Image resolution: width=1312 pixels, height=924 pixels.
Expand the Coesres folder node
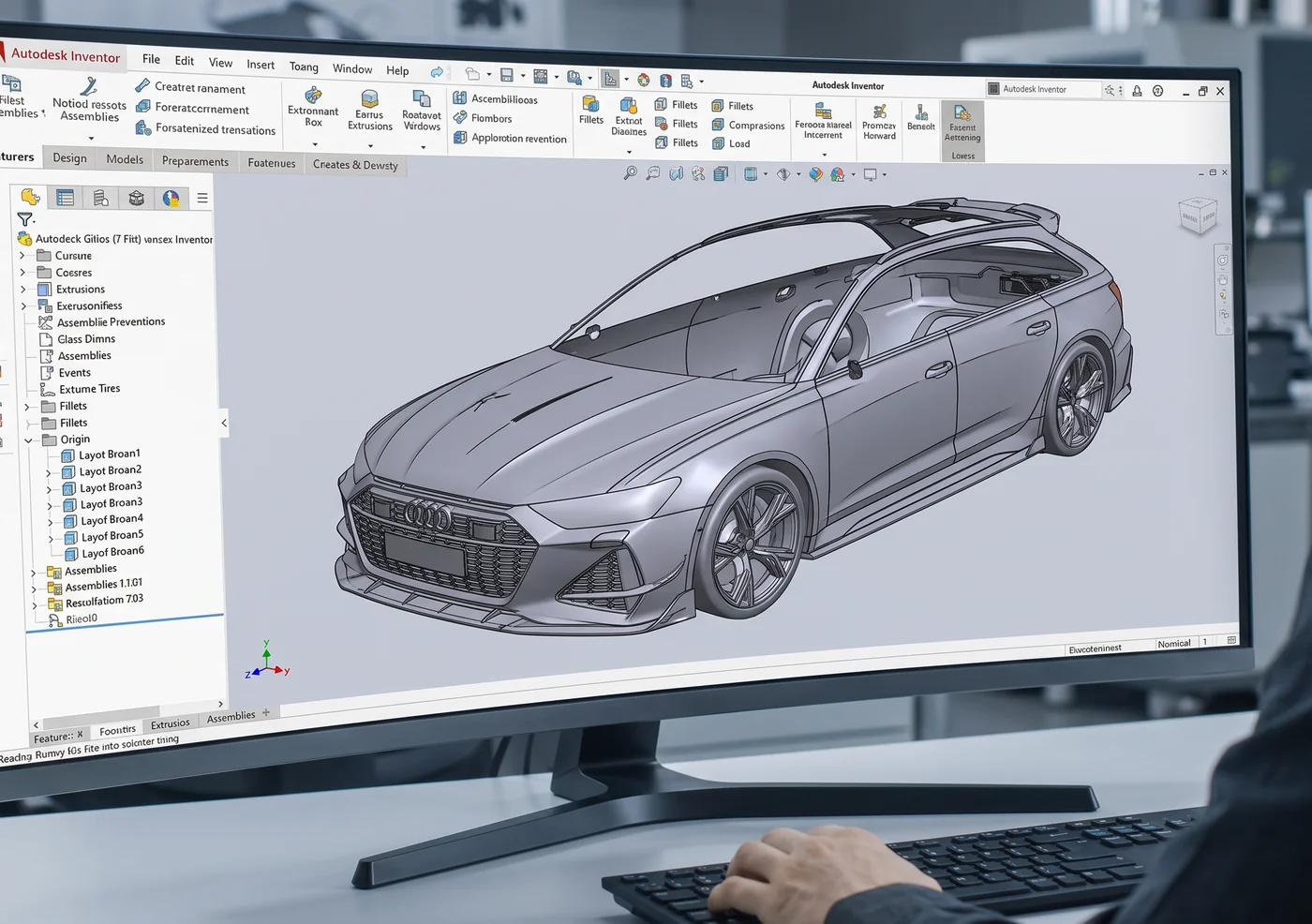22,272
